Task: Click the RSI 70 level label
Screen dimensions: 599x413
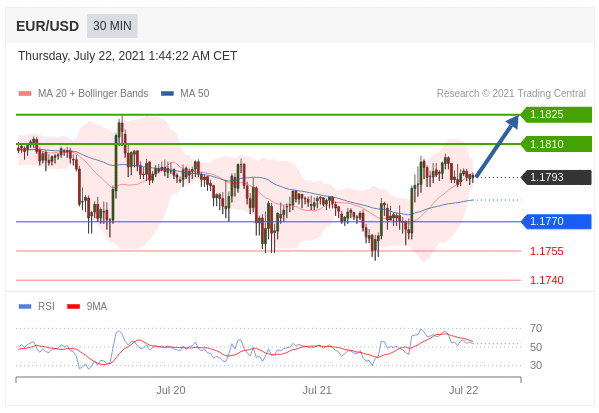Action: [x=536, y=328]
